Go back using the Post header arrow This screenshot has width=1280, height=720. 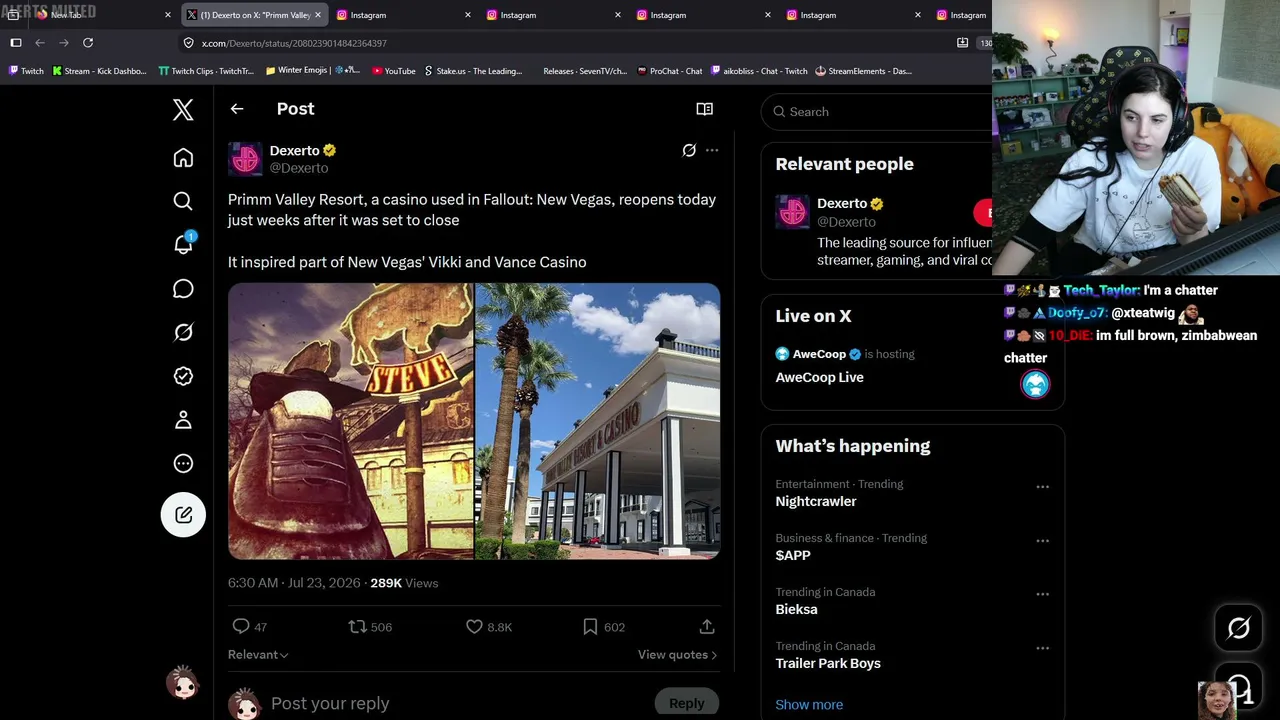(x=237, y=109)
